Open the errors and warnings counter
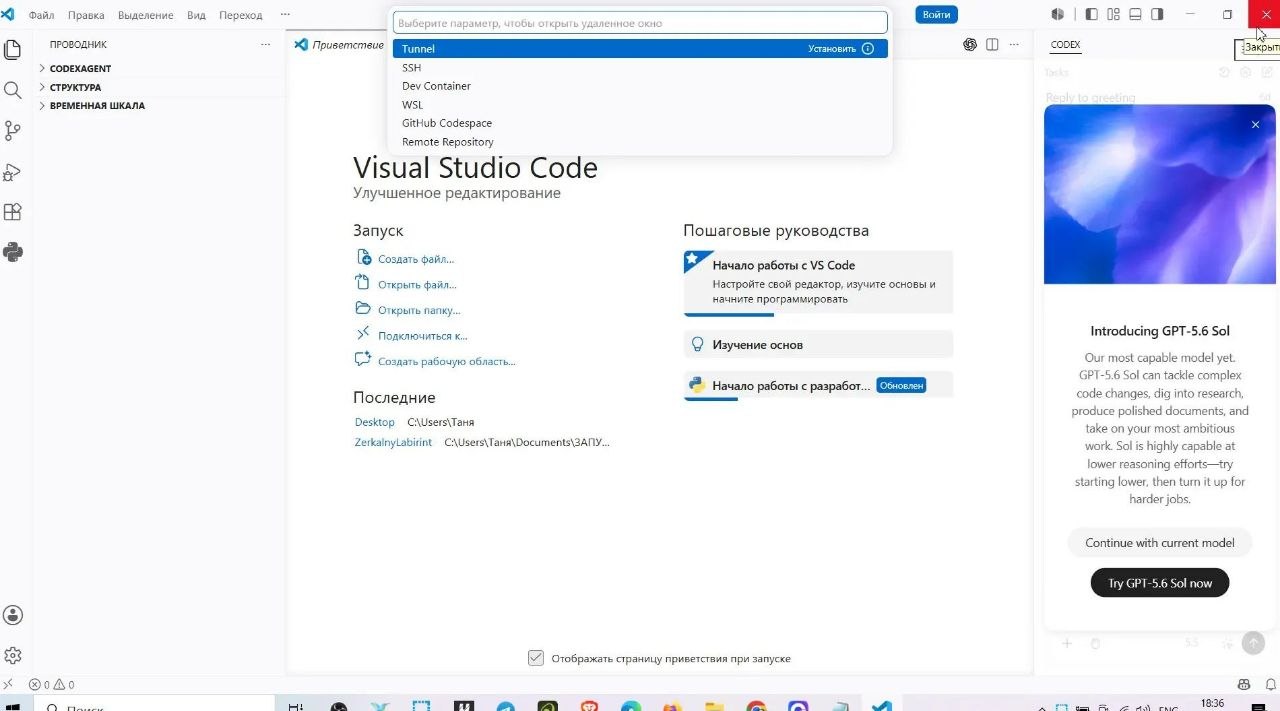The image size is (1280, 711). (x=51, y=685)
